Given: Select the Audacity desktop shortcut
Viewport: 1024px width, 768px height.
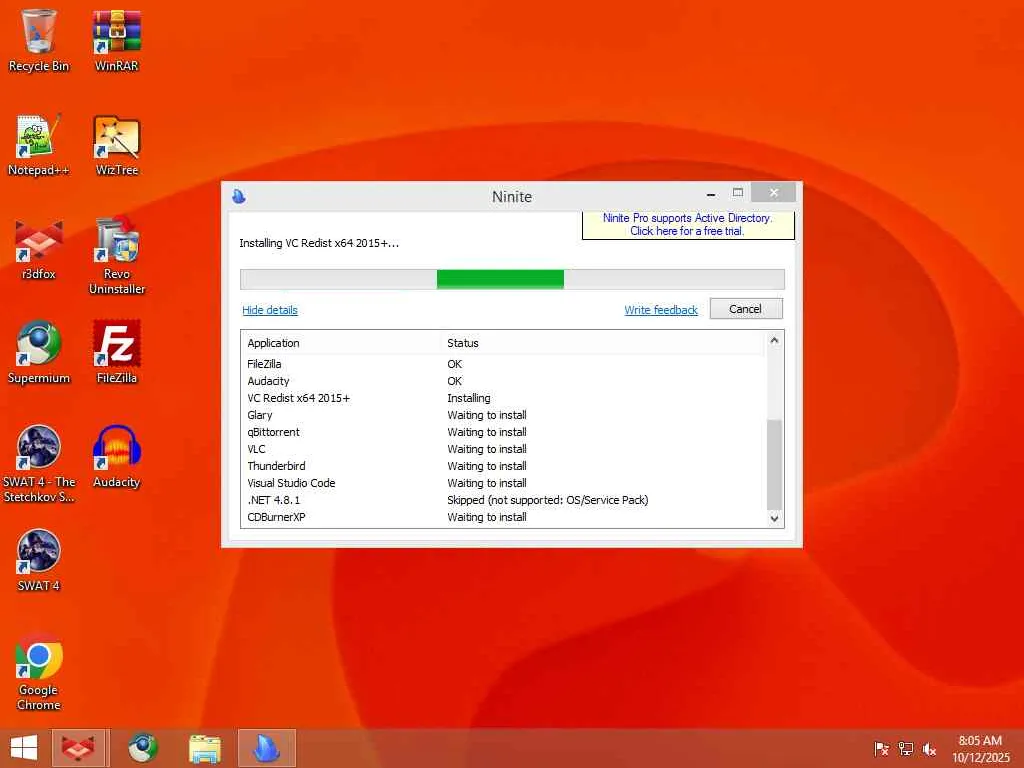Looking at the screenshot, I should (x=116, y=457).
